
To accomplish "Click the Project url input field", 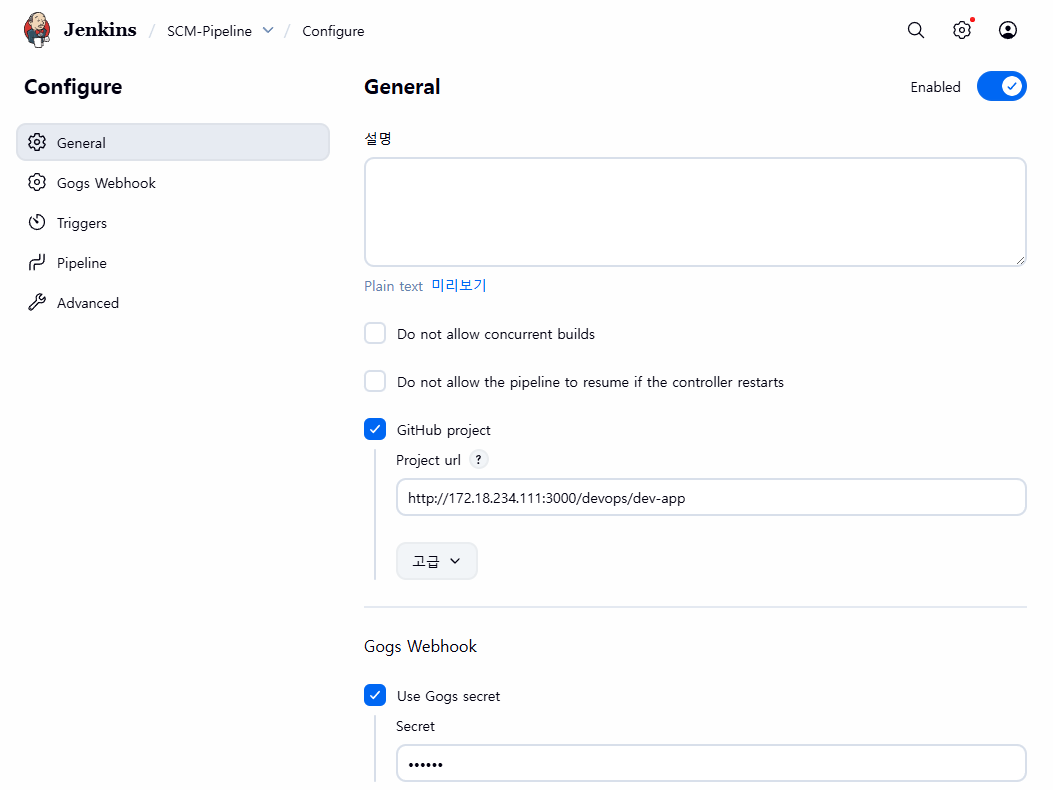I will coord(711,498).
